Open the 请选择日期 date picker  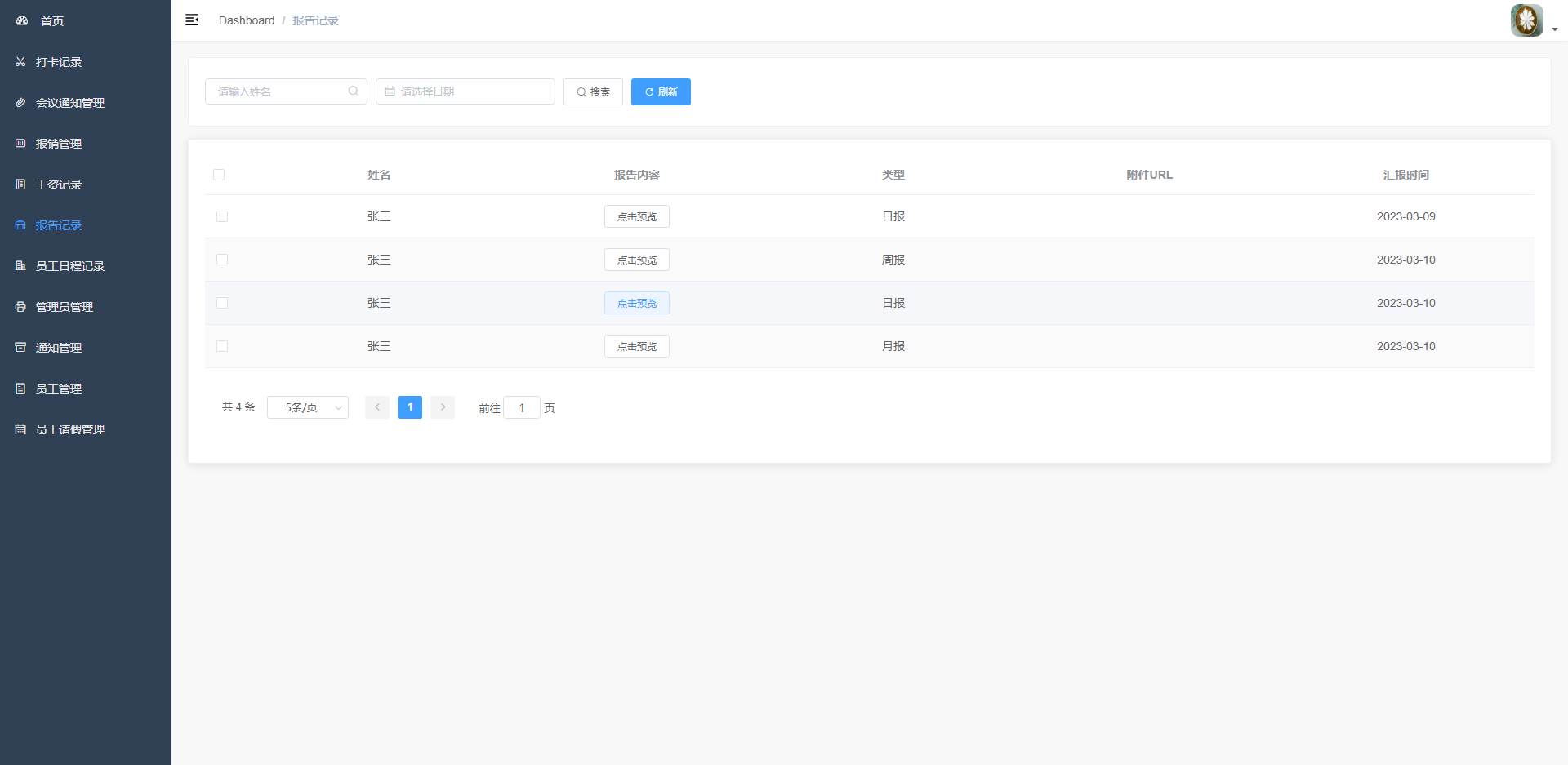pyautogui.click(x=465, y=91)
